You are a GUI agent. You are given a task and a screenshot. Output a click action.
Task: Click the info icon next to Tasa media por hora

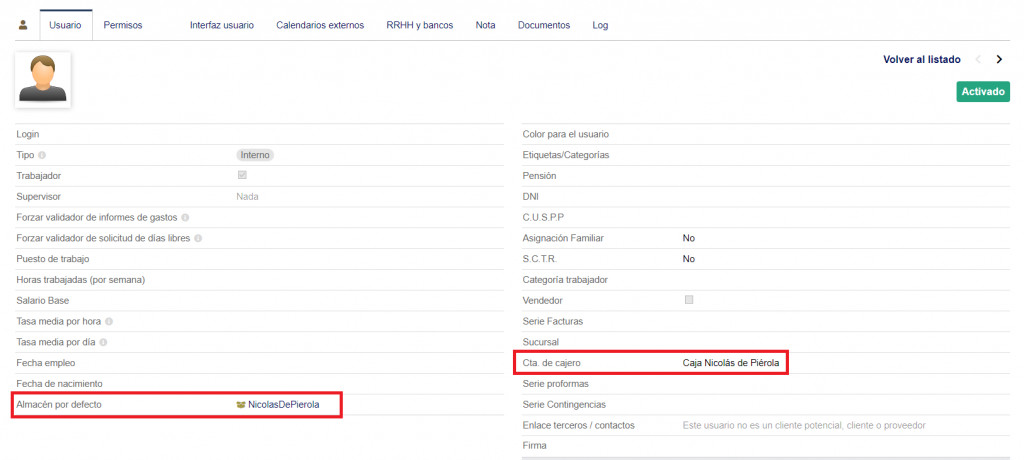click(x=108, y=321)
